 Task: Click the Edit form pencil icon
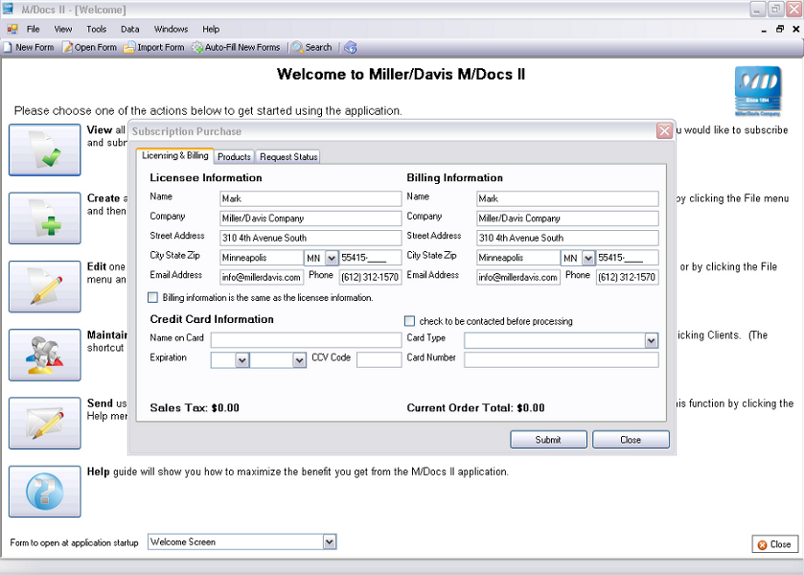(45, 286)
